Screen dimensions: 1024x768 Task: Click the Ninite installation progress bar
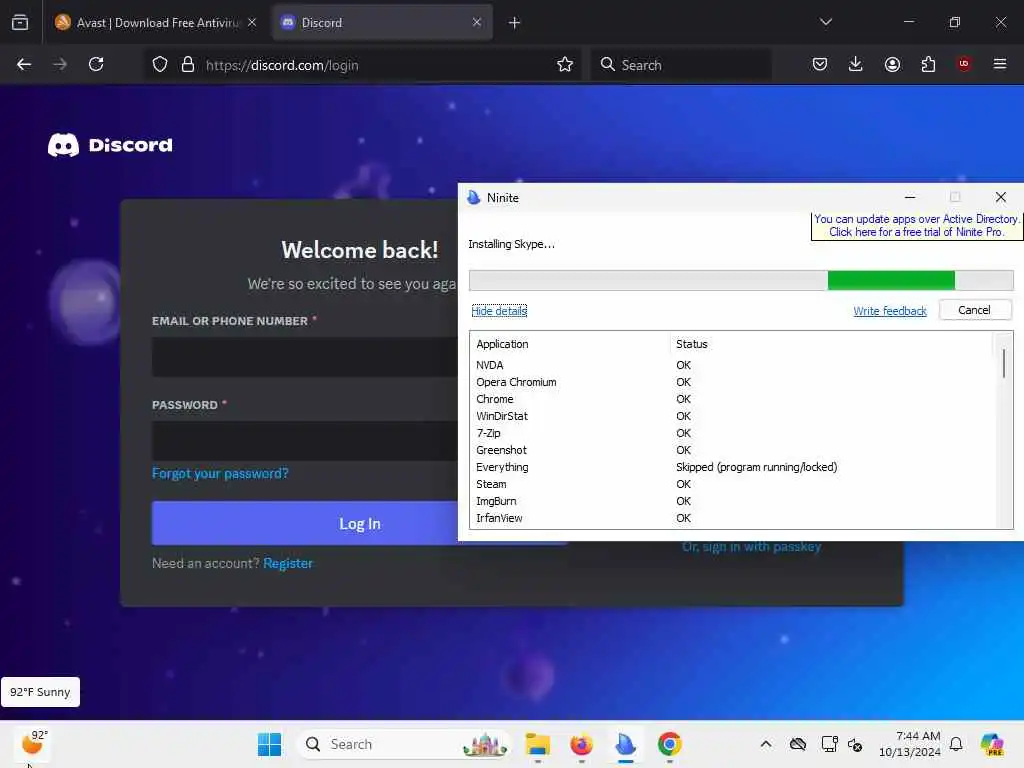point(741,280)
